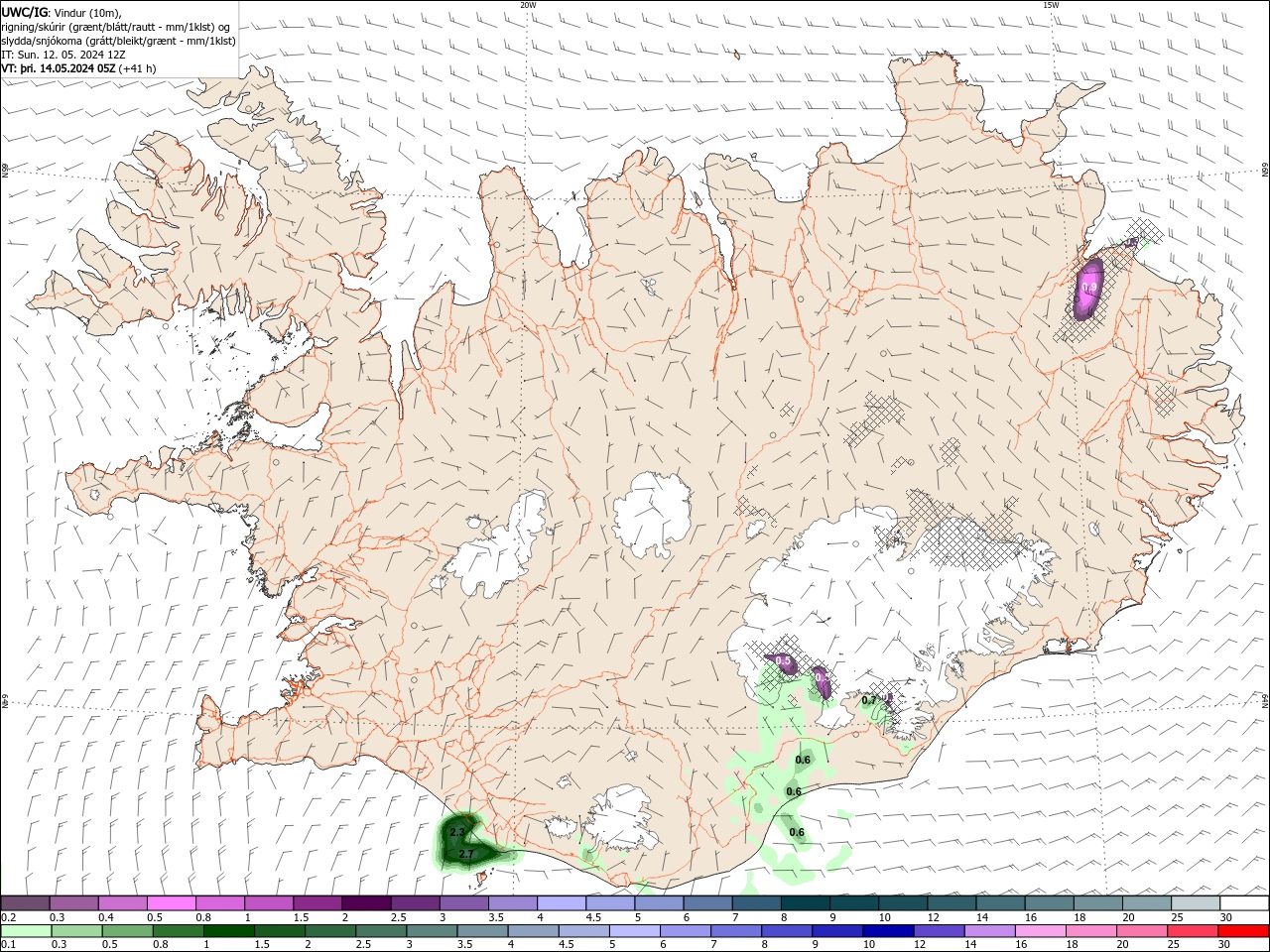Click the 0.7 precipitation value on the map
The image size is (1270, 952).
point(870,700)
